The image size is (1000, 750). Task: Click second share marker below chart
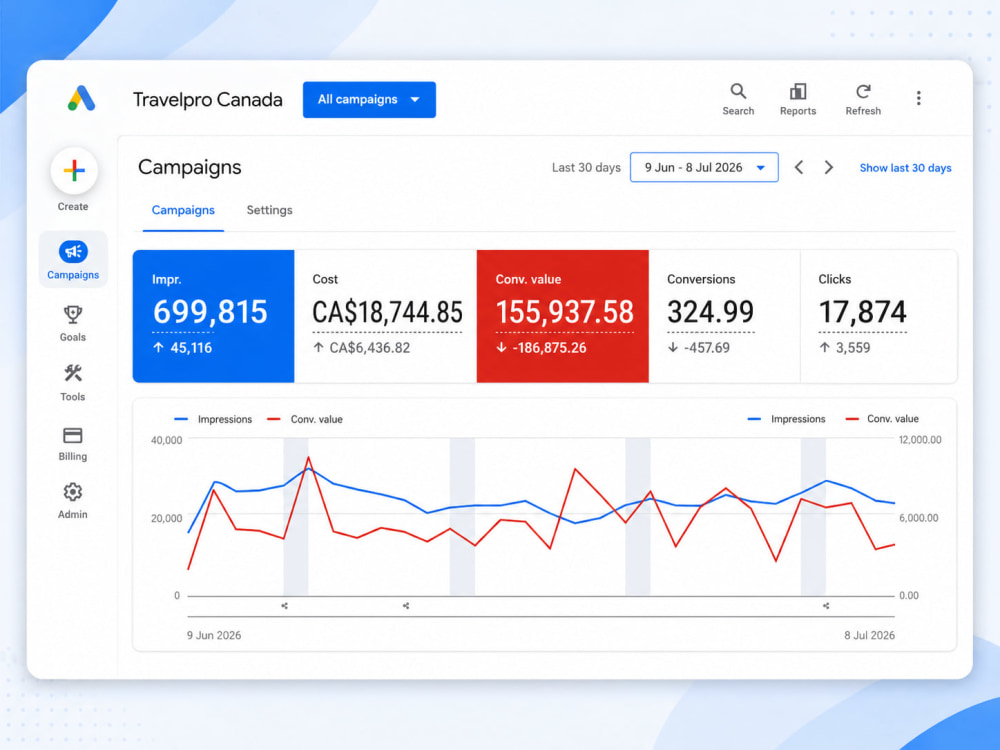(406, 606)
